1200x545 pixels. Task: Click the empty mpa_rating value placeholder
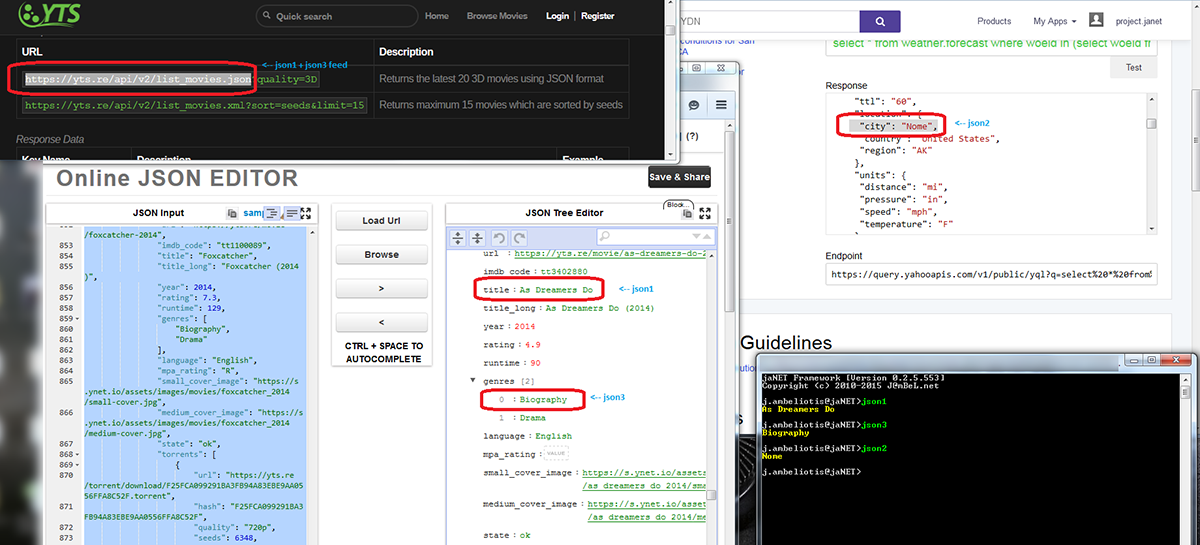(x=555, y=453)
